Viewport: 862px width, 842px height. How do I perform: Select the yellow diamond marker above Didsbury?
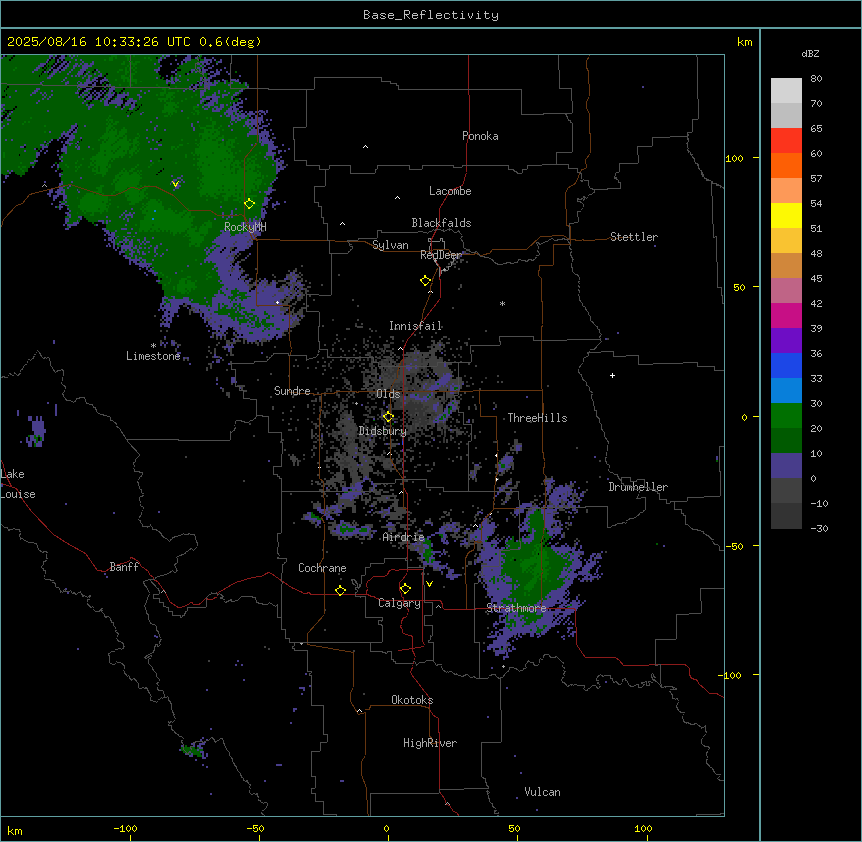[x=388, y=417]
